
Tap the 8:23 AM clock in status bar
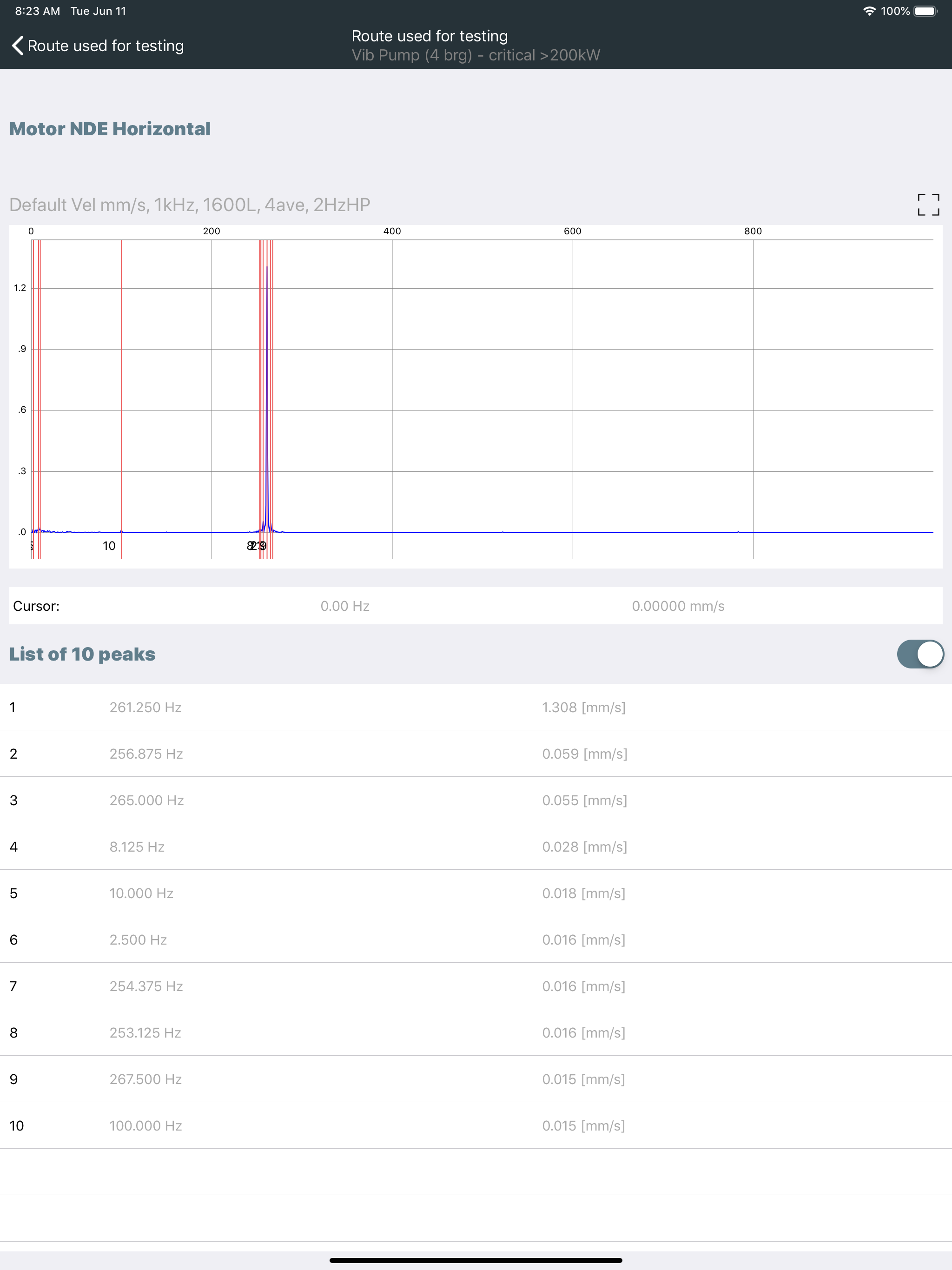pos(37,11)
